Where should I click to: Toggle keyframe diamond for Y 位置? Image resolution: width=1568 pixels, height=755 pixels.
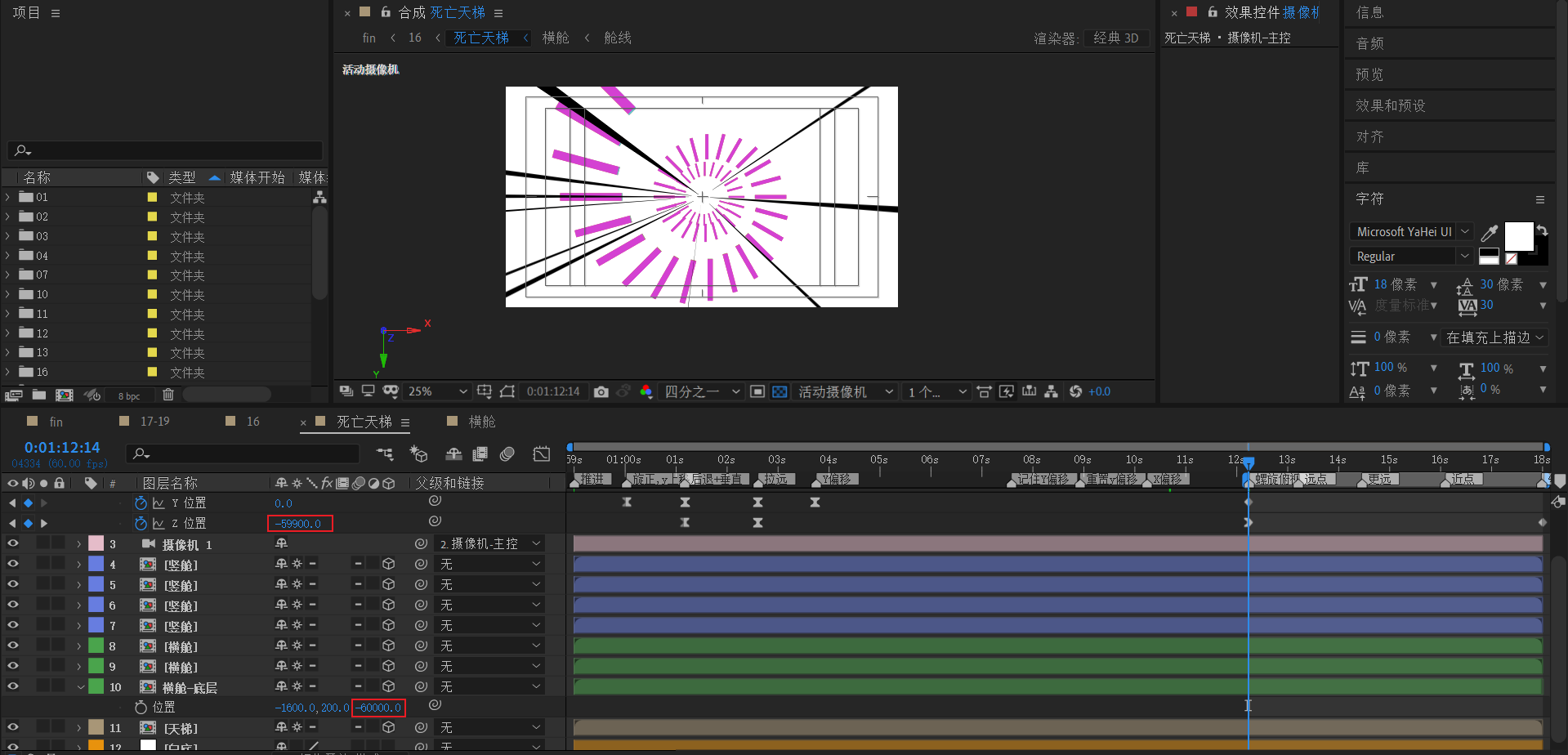click(x=28, y=503)
